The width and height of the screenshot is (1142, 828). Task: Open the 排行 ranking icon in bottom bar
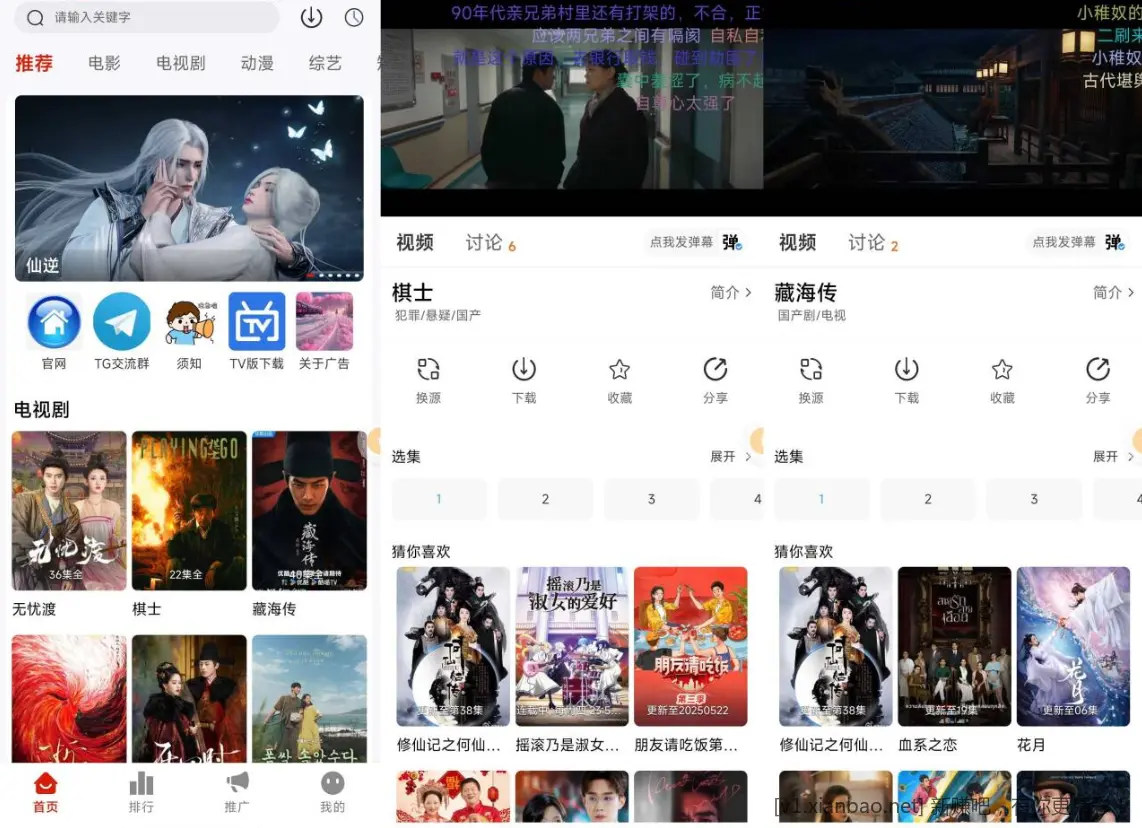(x=141, y=784)
